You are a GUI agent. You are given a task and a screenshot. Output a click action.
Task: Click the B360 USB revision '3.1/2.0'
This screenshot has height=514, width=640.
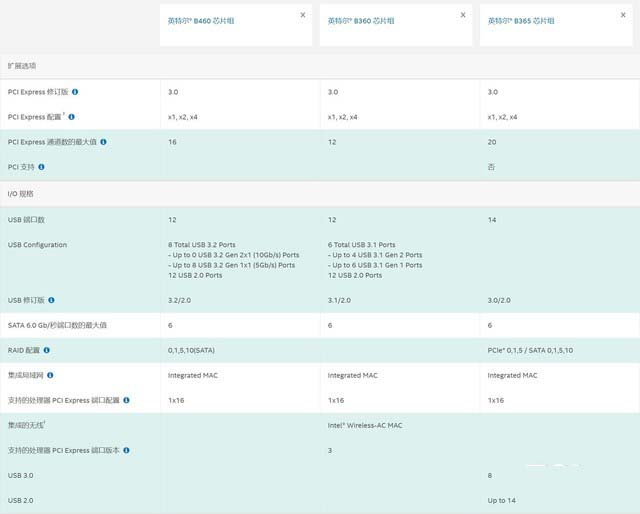click(x=339, y=300)
